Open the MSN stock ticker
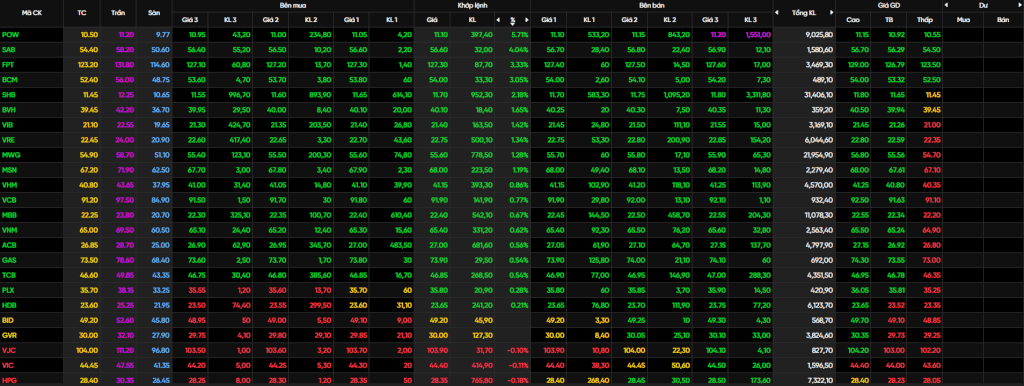Screen dimensions: 1024x386 (10, 170)
